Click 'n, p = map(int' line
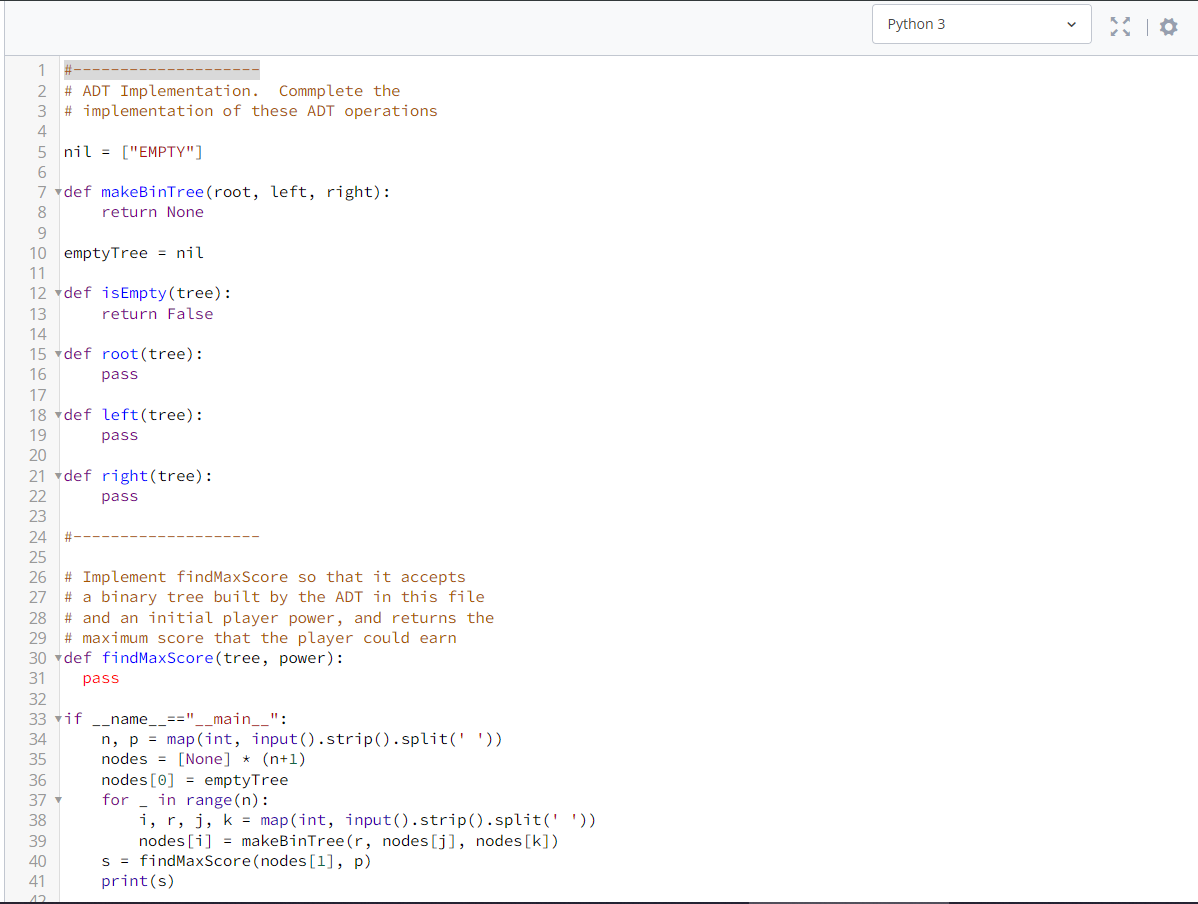The width and height of the screenshot is (1198, 904). (302, 740)
